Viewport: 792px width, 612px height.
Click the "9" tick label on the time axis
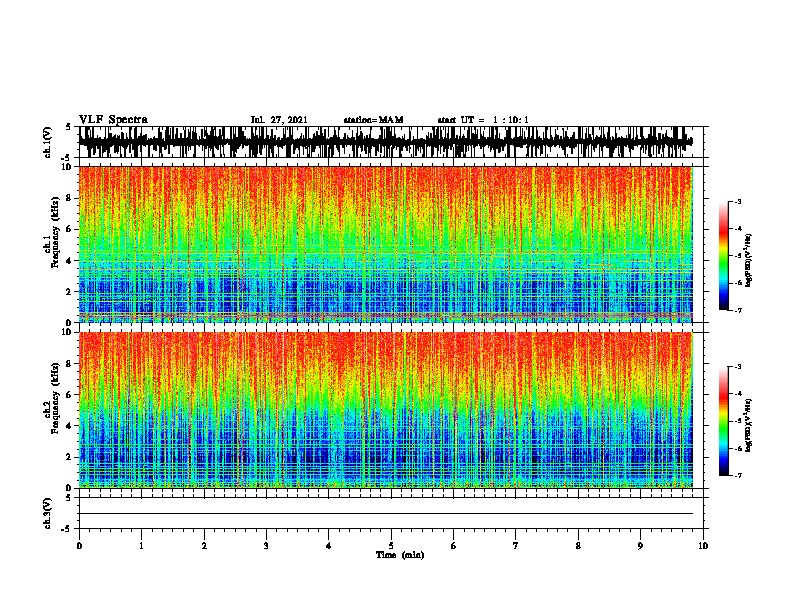coord(640,546)
